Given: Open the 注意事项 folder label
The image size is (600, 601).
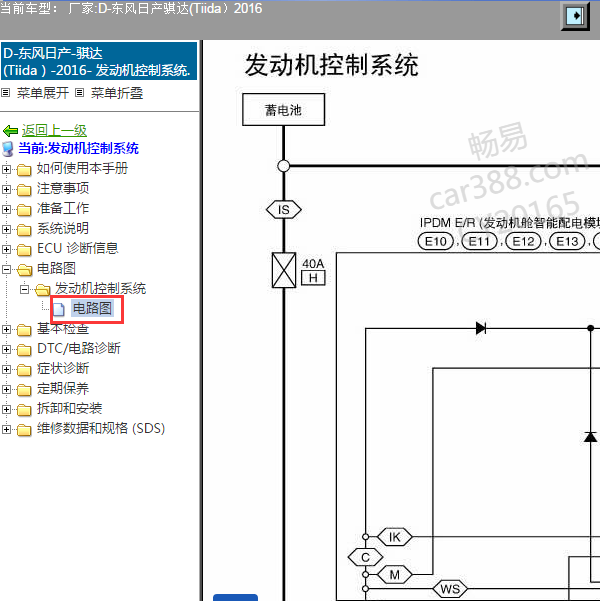Looking at the screenshot, I should click(63, 188).
